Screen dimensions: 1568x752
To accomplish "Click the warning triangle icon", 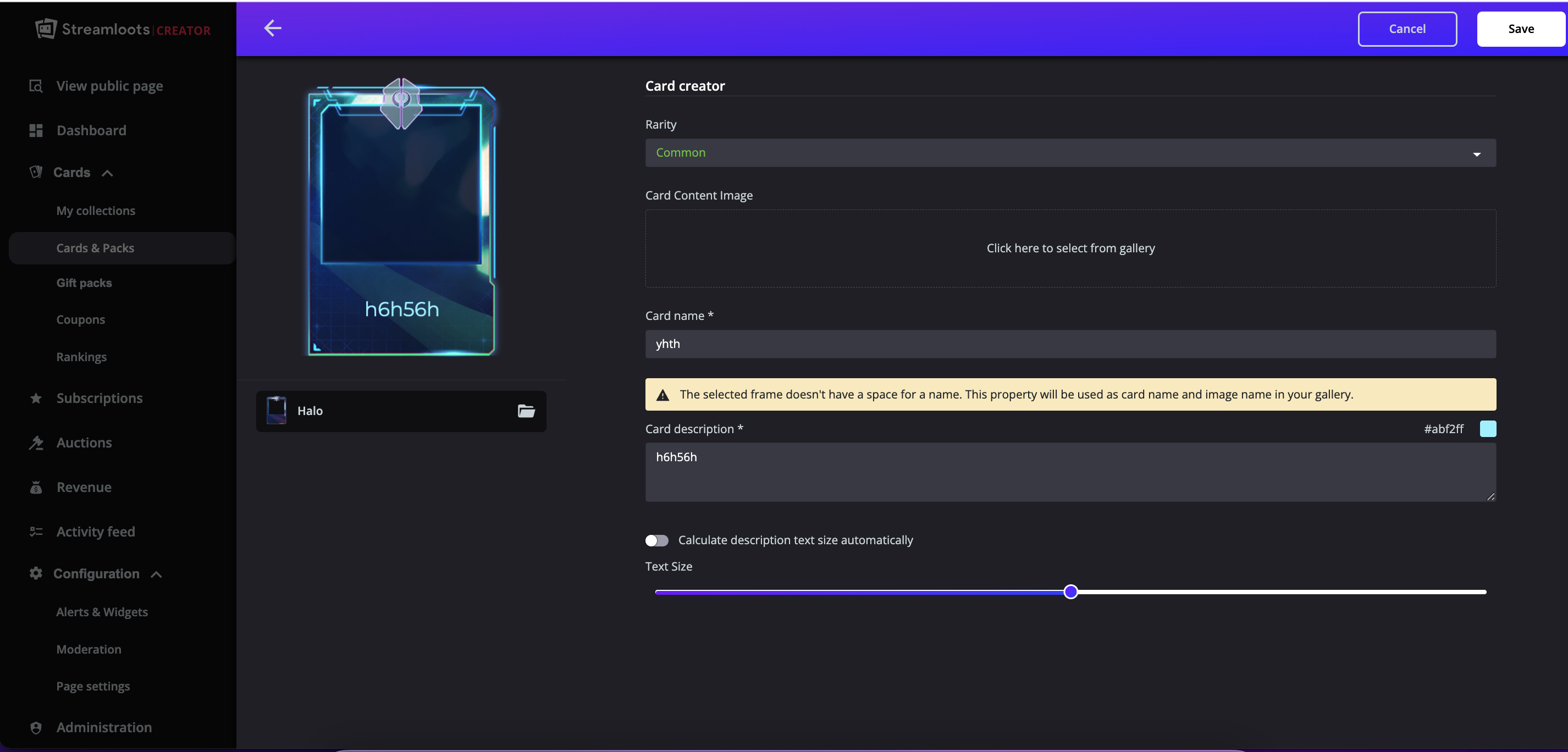I will point(663,395).
